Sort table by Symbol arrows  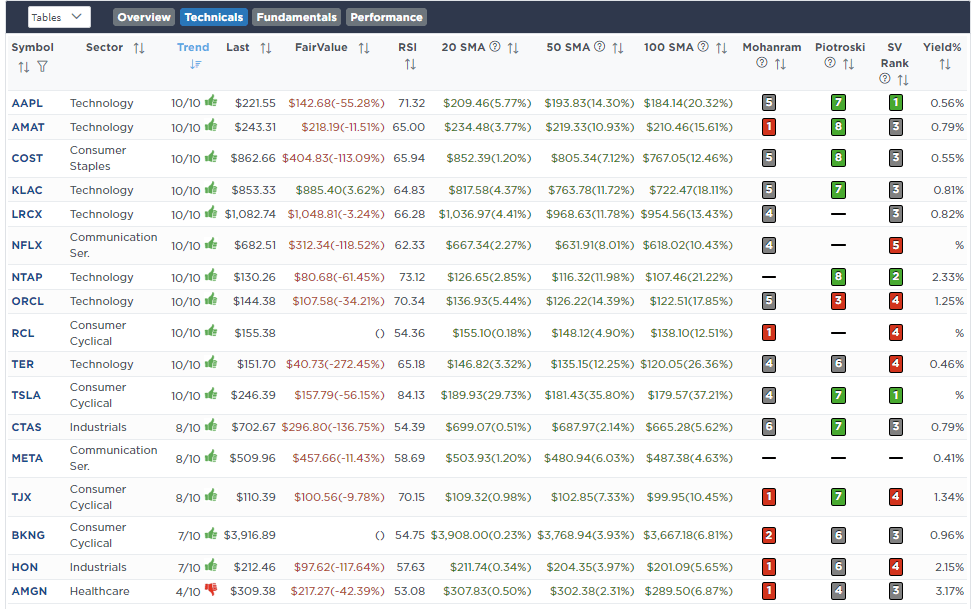pyautogui.click(x=24, y=67)
